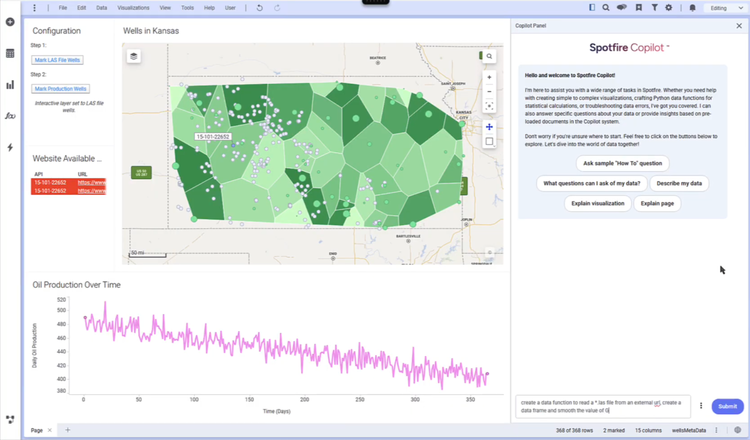750x440 pixels.
Task: Click wellsMetaData in the status bar
Action: pyautogui.click(x=689, y=430)
